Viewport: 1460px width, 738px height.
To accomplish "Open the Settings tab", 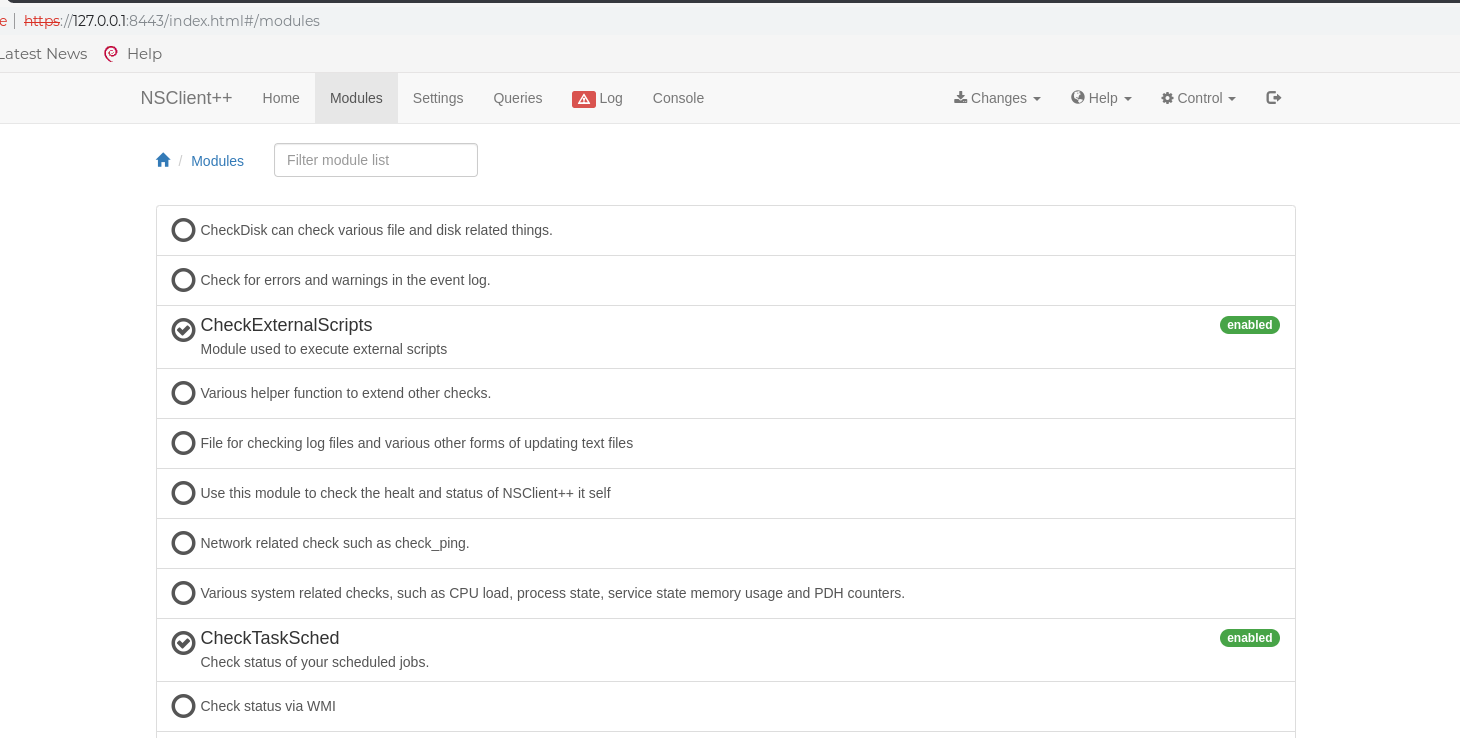I will pyautogui.click(x=438, y=98).
